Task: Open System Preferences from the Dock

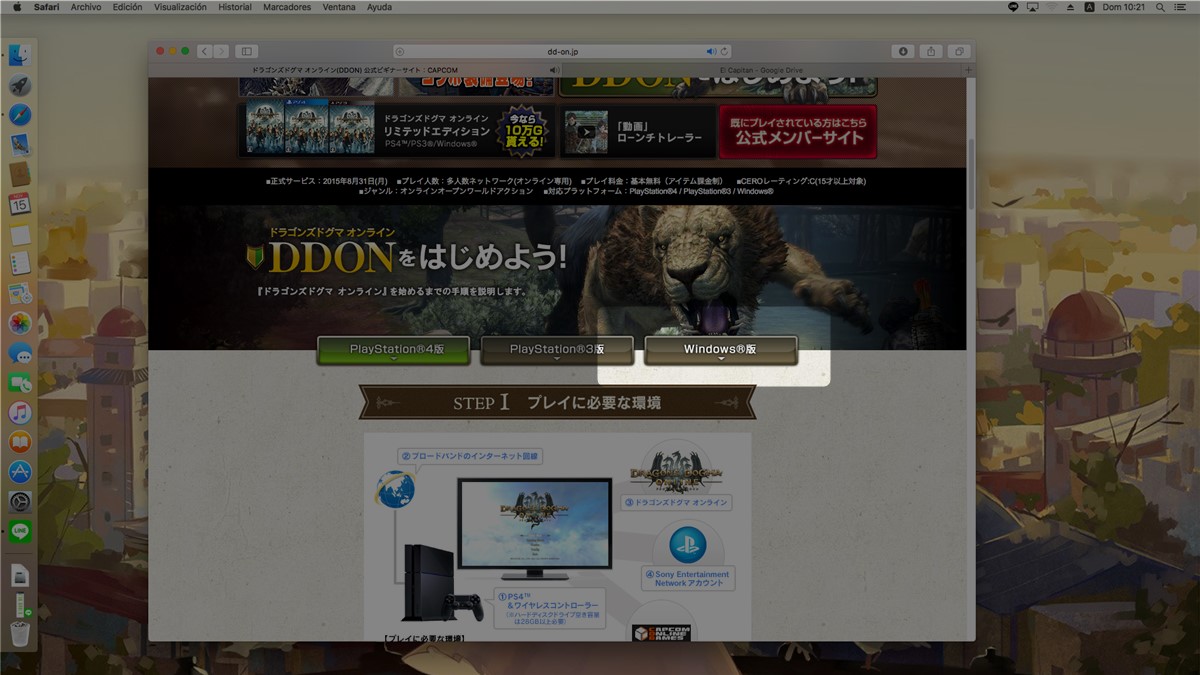Action: pyautogui.click(x=20, y=502)
